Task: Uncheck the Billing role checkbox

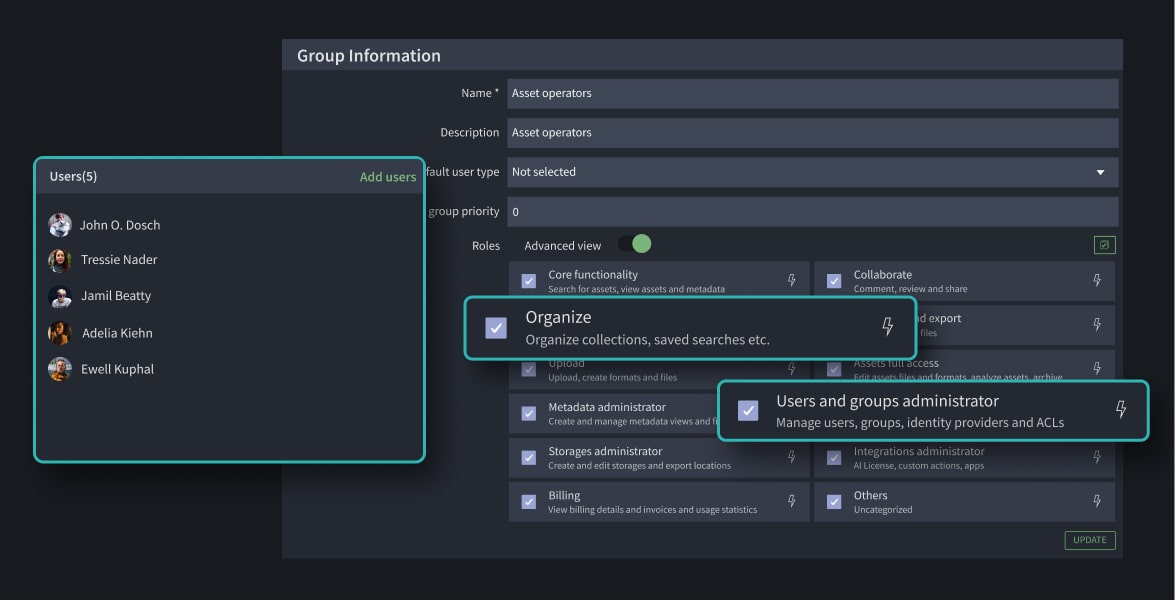Action: pyautogui.click(x=528, y=501)
